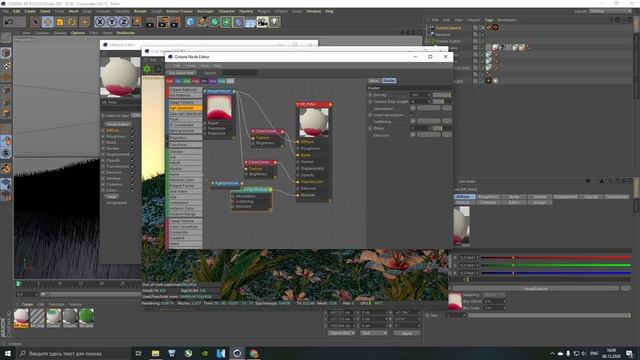The image size is (640, 360).
Task: Select the Live Selection cursor tool
Action: tap(36, 22)
